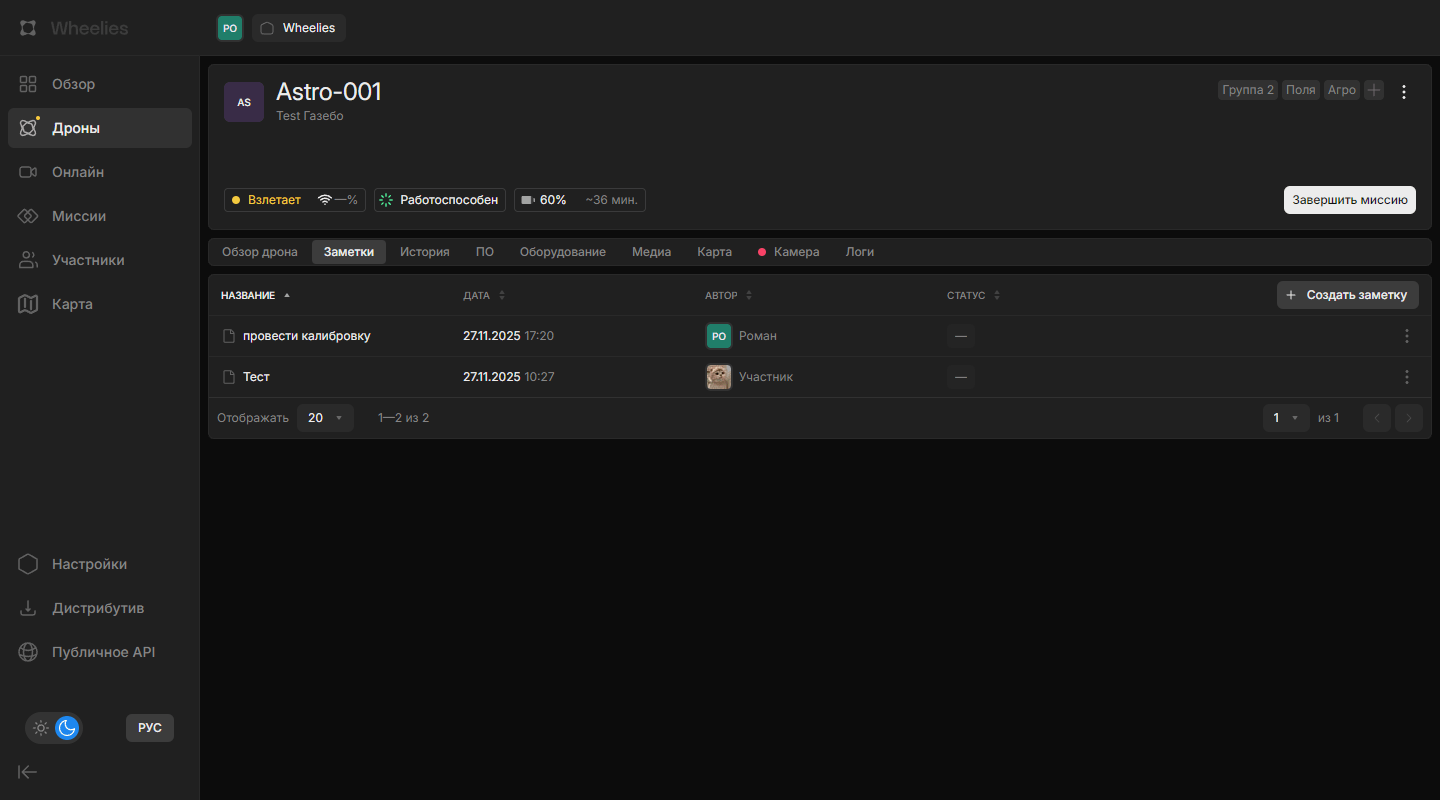Click the Онлайн camera icon in sidebar
This screenshot has height=800, width=1440.
[x=28, y=172]
